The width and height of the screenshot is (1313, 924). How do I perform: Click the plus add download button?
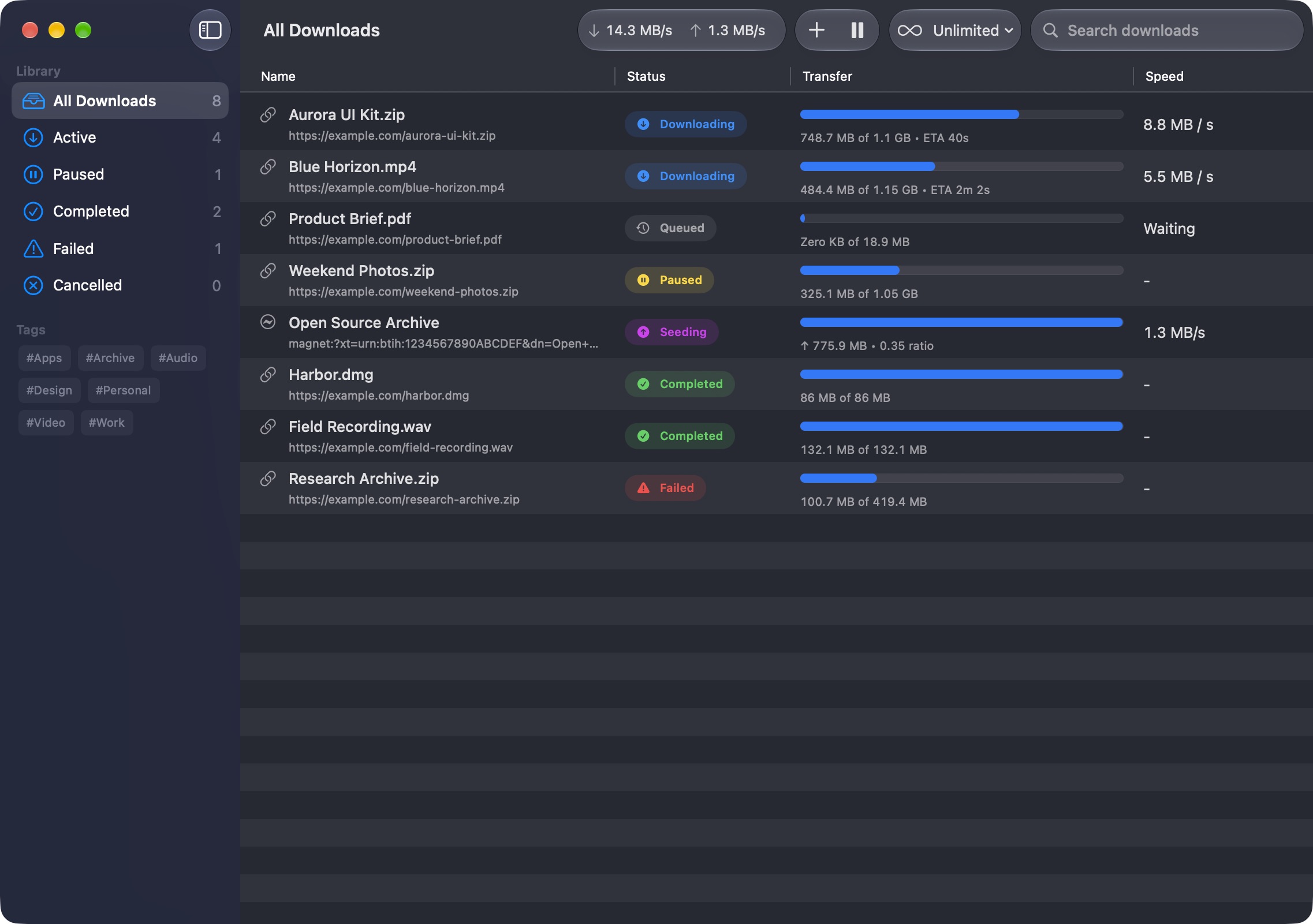coord(816,30)
